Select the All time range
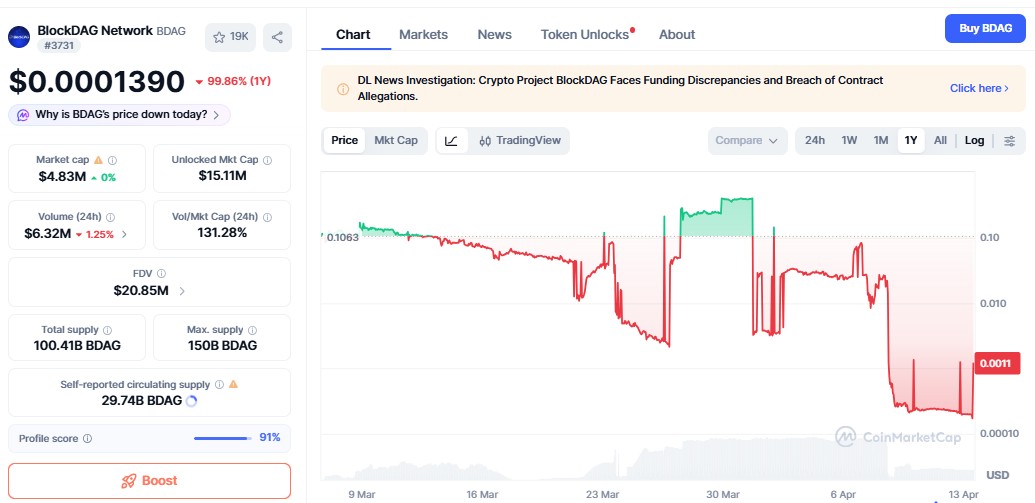 pos(941,141)
